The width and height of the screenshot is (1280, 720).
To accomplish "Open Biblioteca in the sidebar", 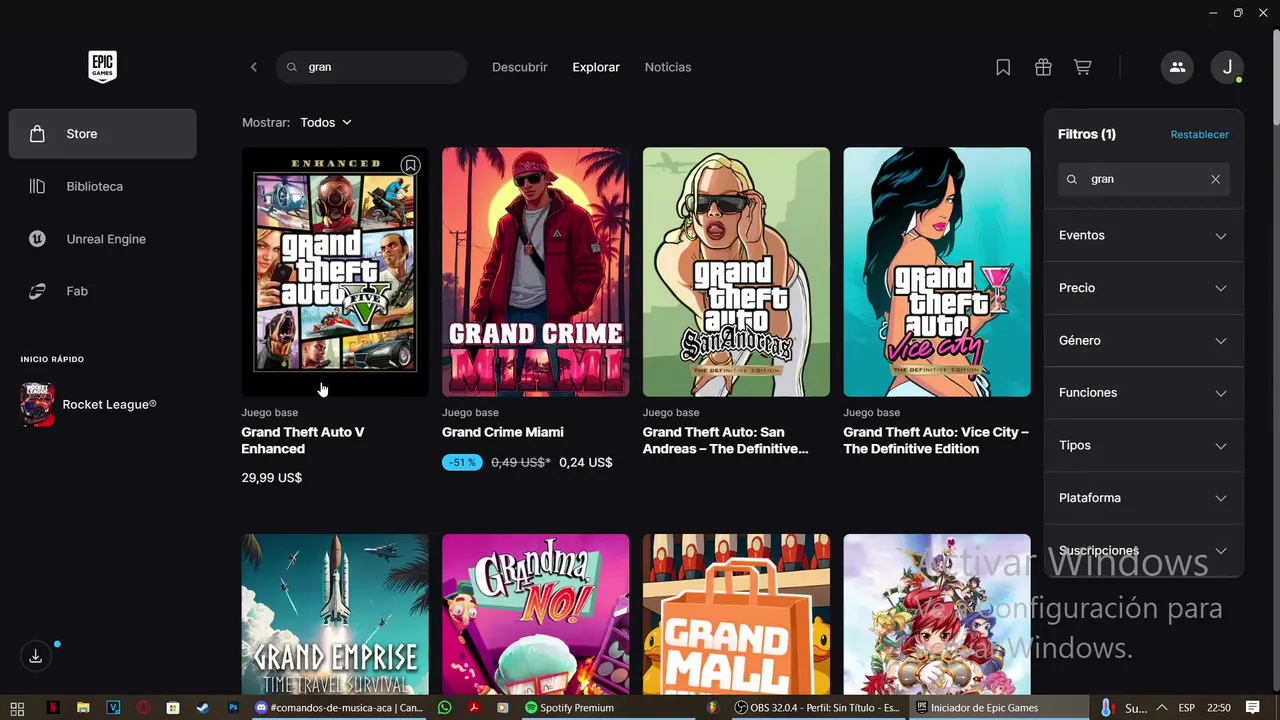I will click(x=102, y=186).
